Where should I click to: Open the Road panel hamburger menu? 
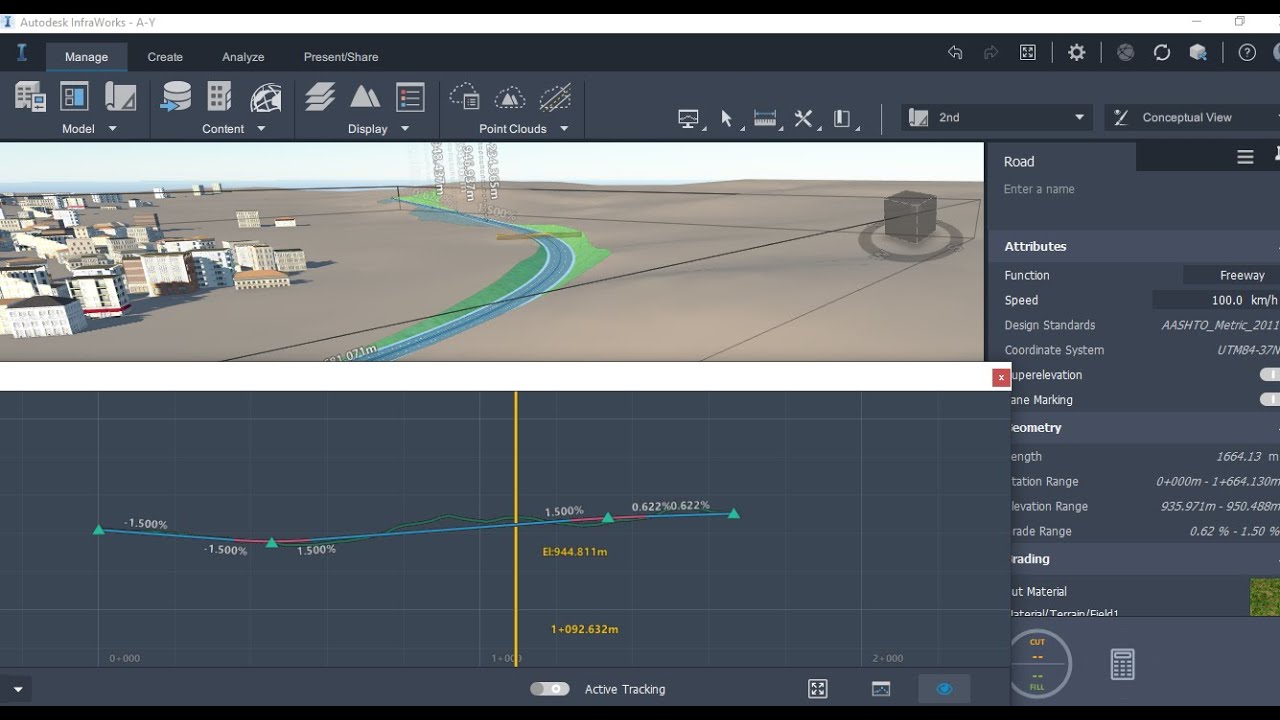click(1245, 157)
